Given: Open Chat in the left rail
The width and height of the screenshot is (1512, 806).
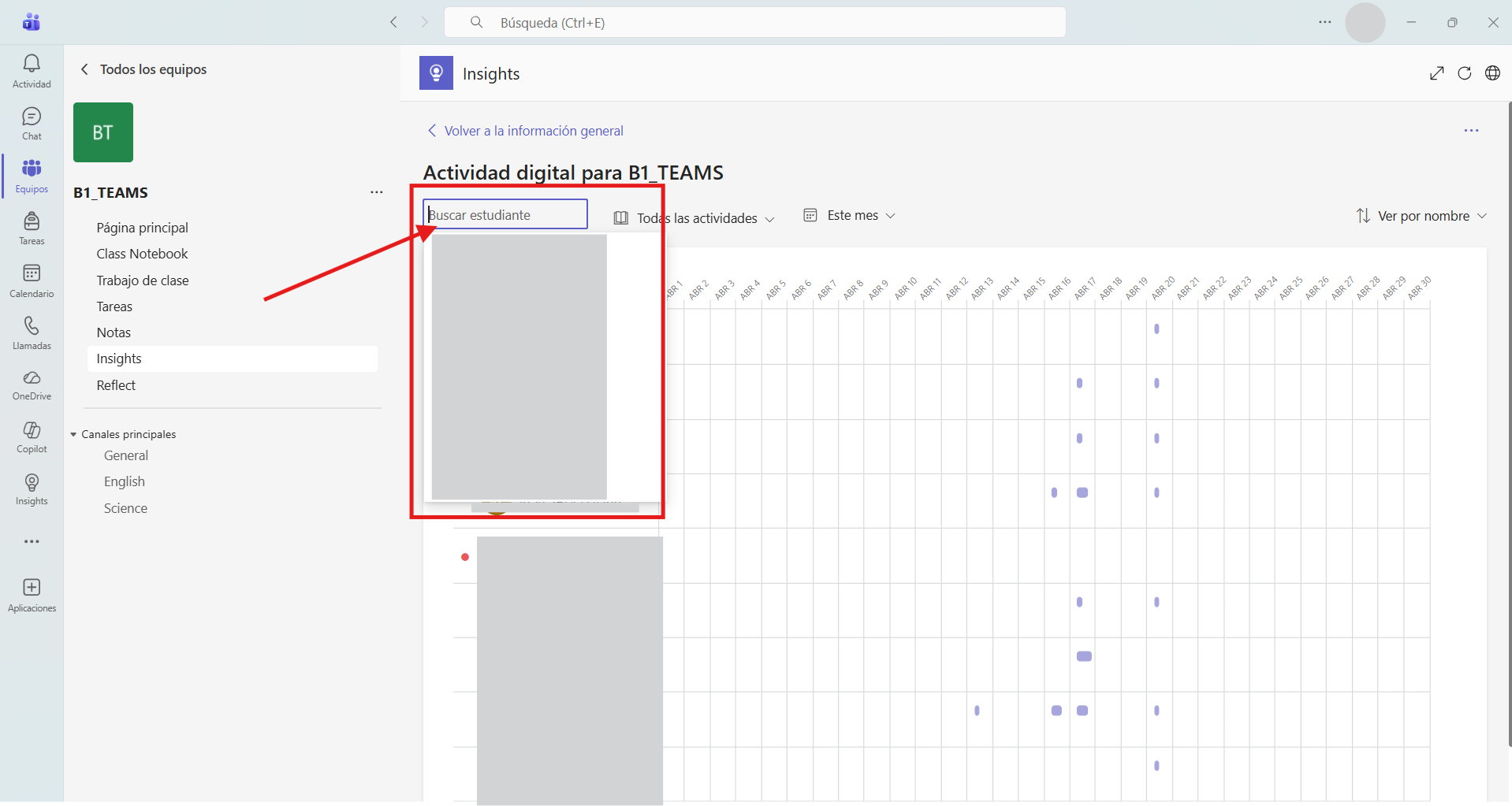Looking at the screenshot, I should 32,124.
